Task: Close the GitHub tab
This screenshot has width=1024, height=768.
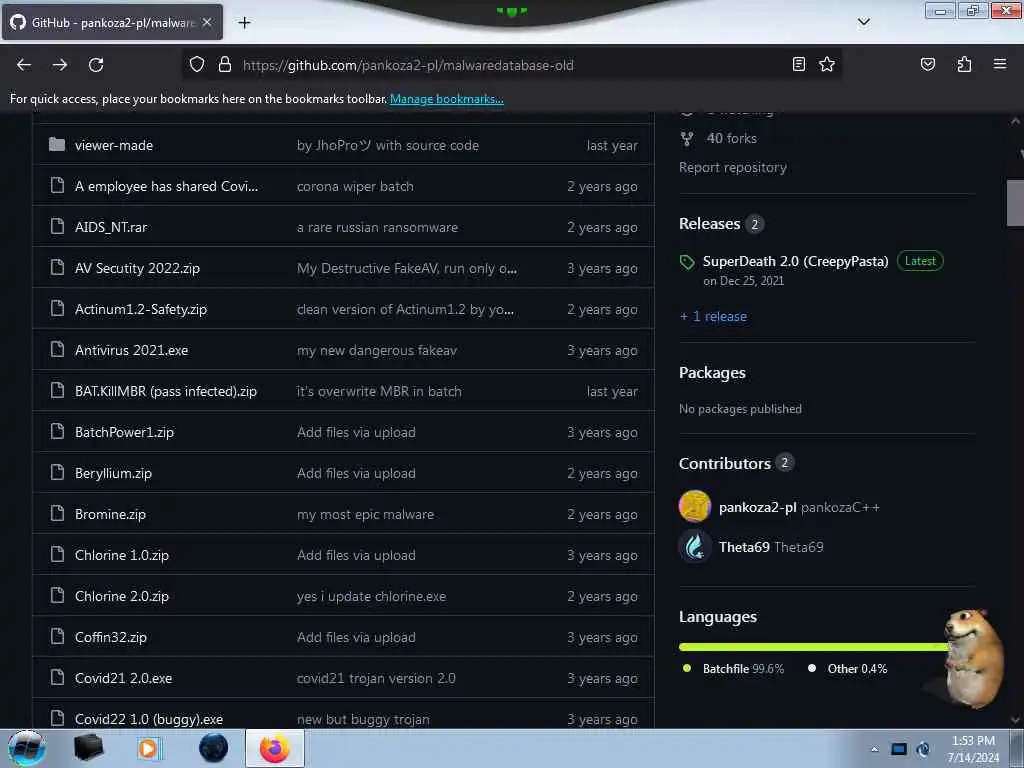Action: pyautogui.click(x=206, y=22)
